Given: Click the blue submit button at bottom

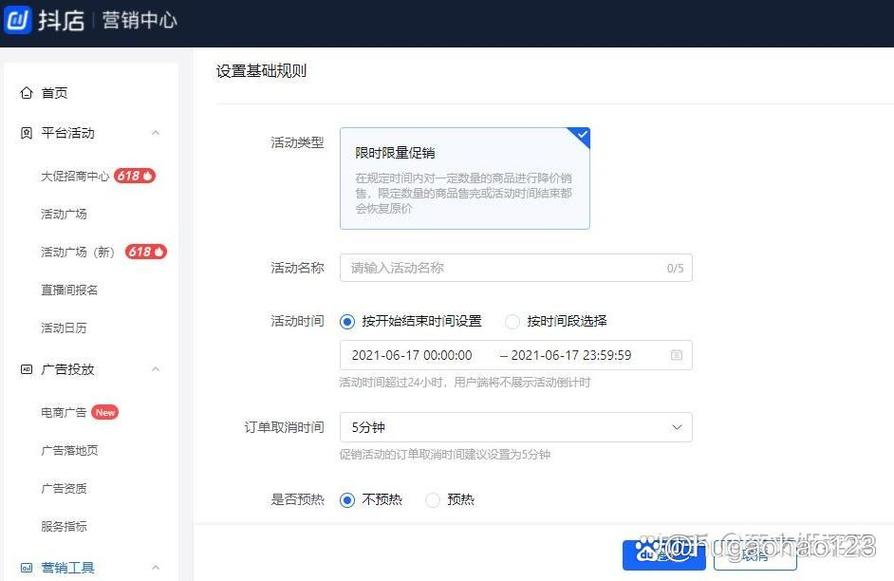Looking at the screenshot, I should click(x=664, y=555).
